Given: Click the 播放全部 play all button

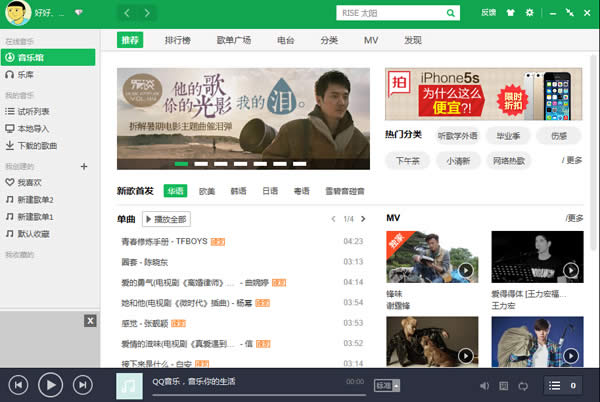Looking at the screenshot, I should point(166,219).
